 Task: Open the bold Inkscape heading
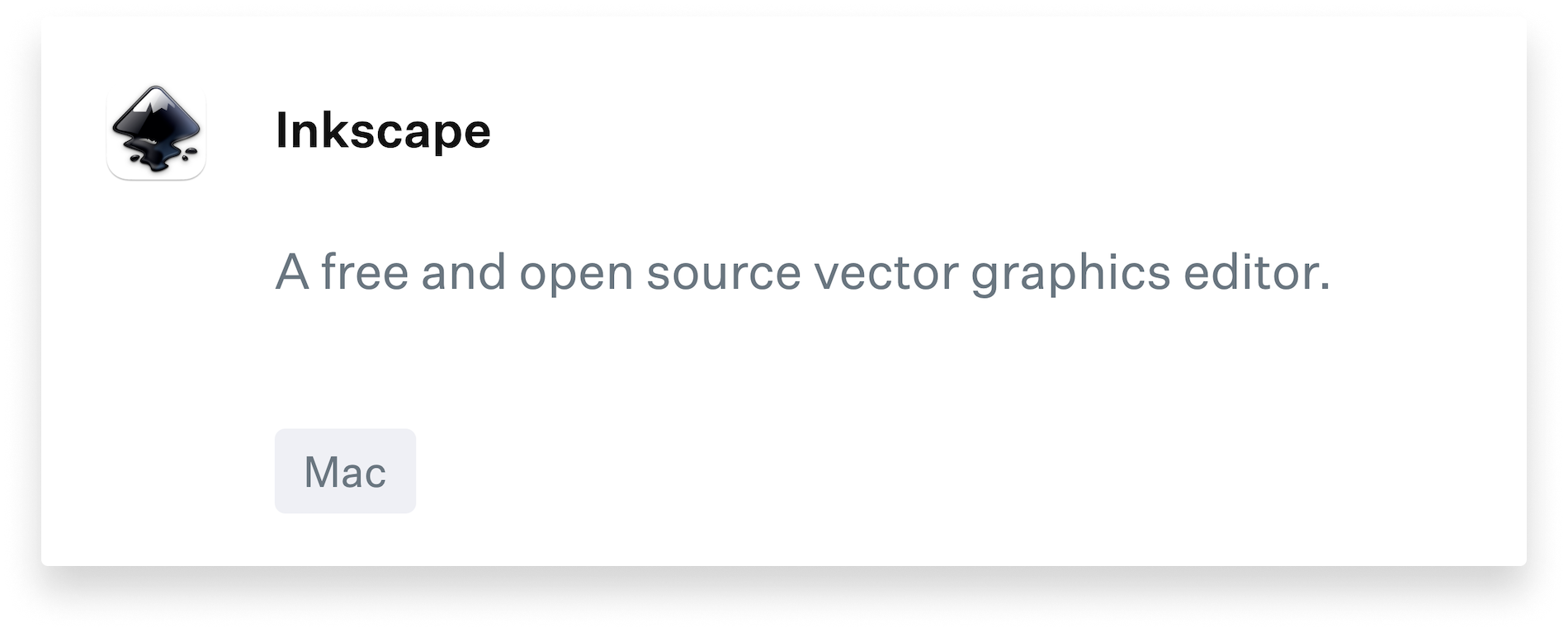click(x=383, y=131)
